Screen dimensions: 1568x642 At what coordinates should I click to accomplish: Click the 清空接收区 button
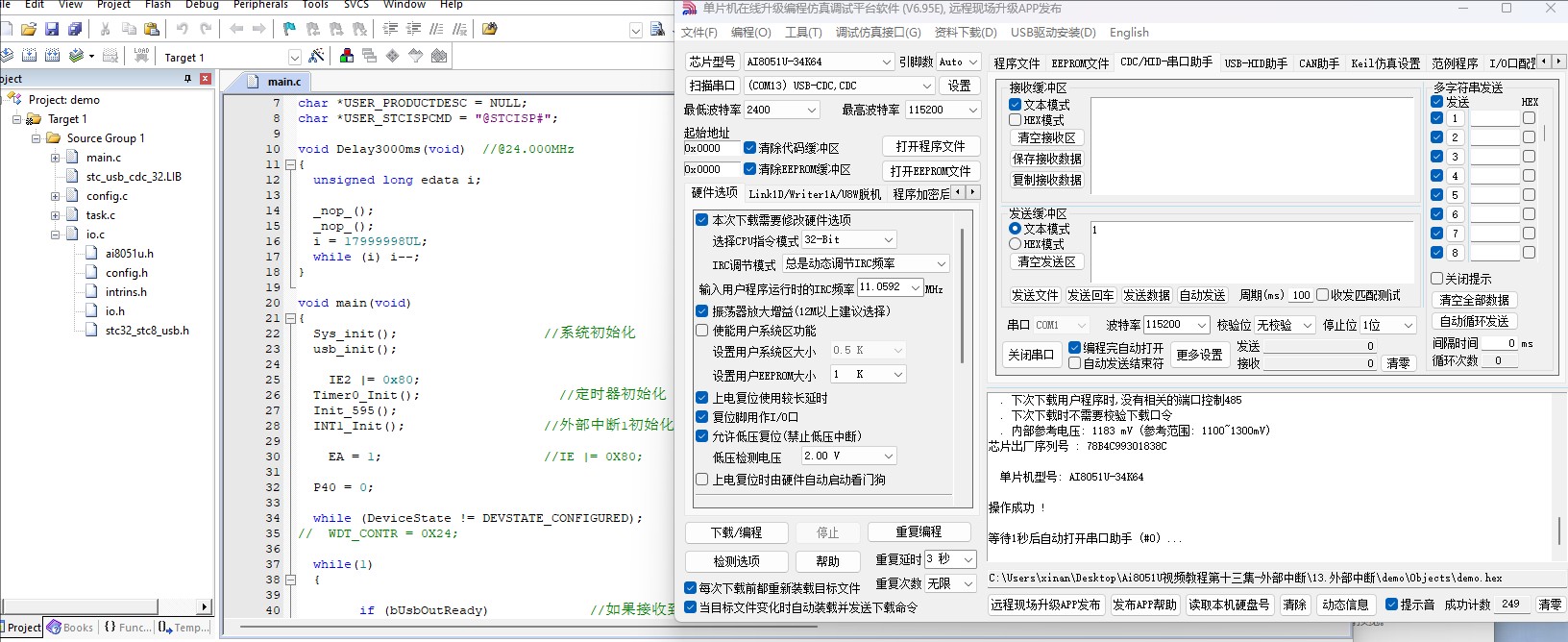pos(1047,137)
